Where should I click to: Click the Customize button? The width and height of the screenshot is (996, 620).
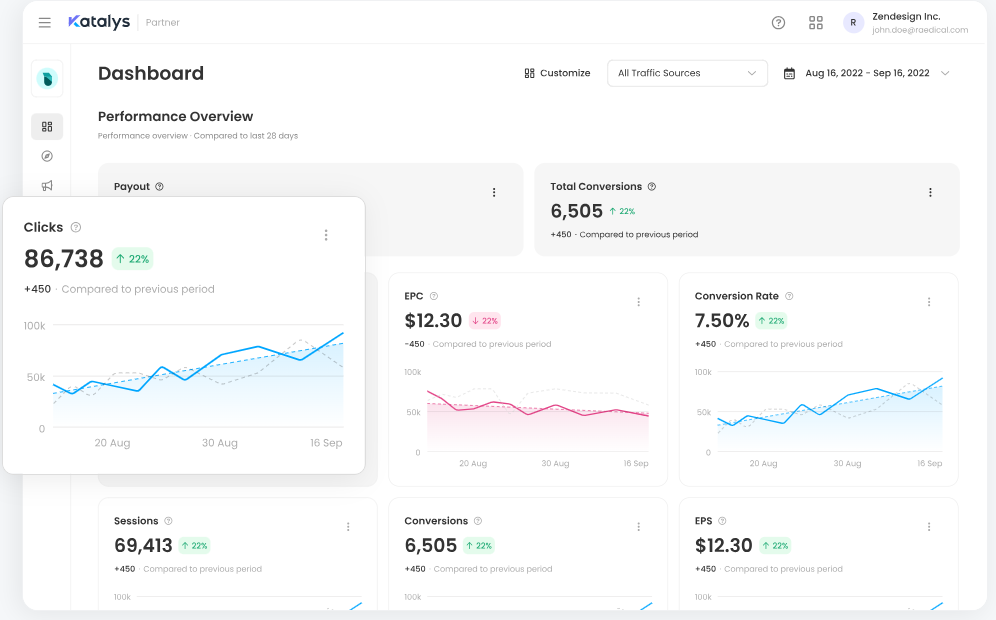[x=557, y=73]
